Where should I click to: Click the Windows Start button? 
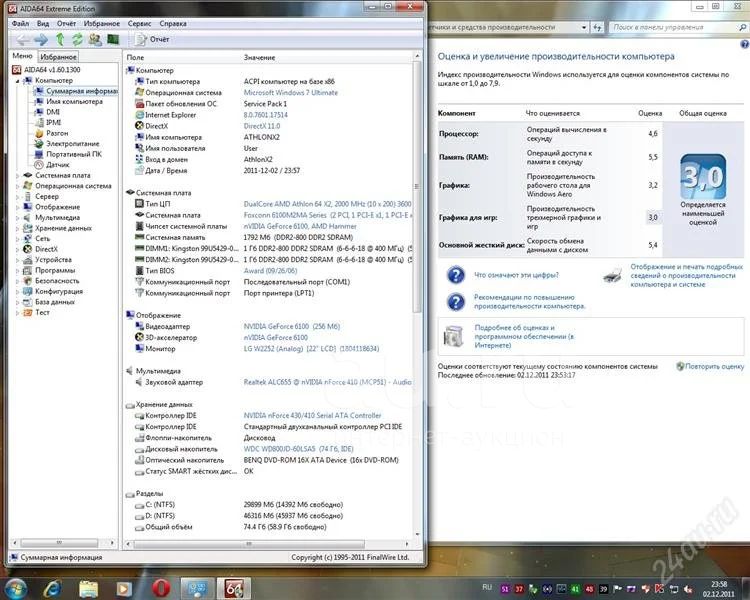pyautogui.click(x=16, y=588)
